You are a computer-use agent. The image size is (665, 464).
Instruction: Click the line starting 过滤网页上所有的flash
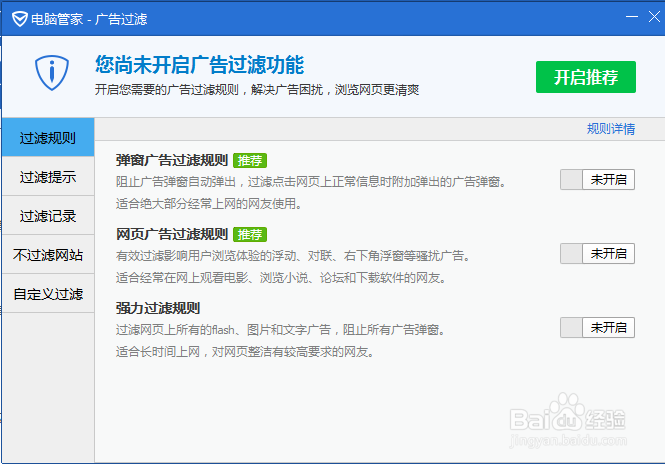pyautogui.click(x=281, y=330)
